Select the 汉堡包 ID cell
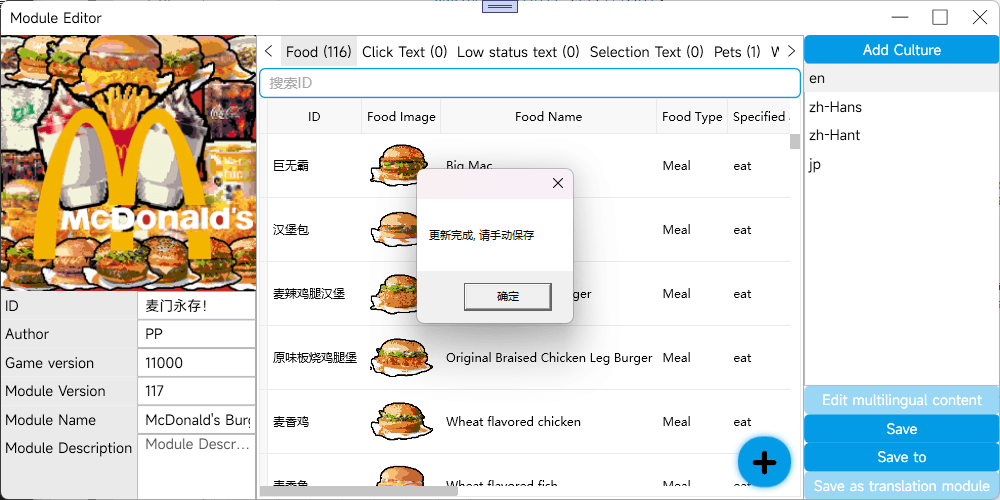Screen dimensions: 1000x500 [x=314, y=230]
